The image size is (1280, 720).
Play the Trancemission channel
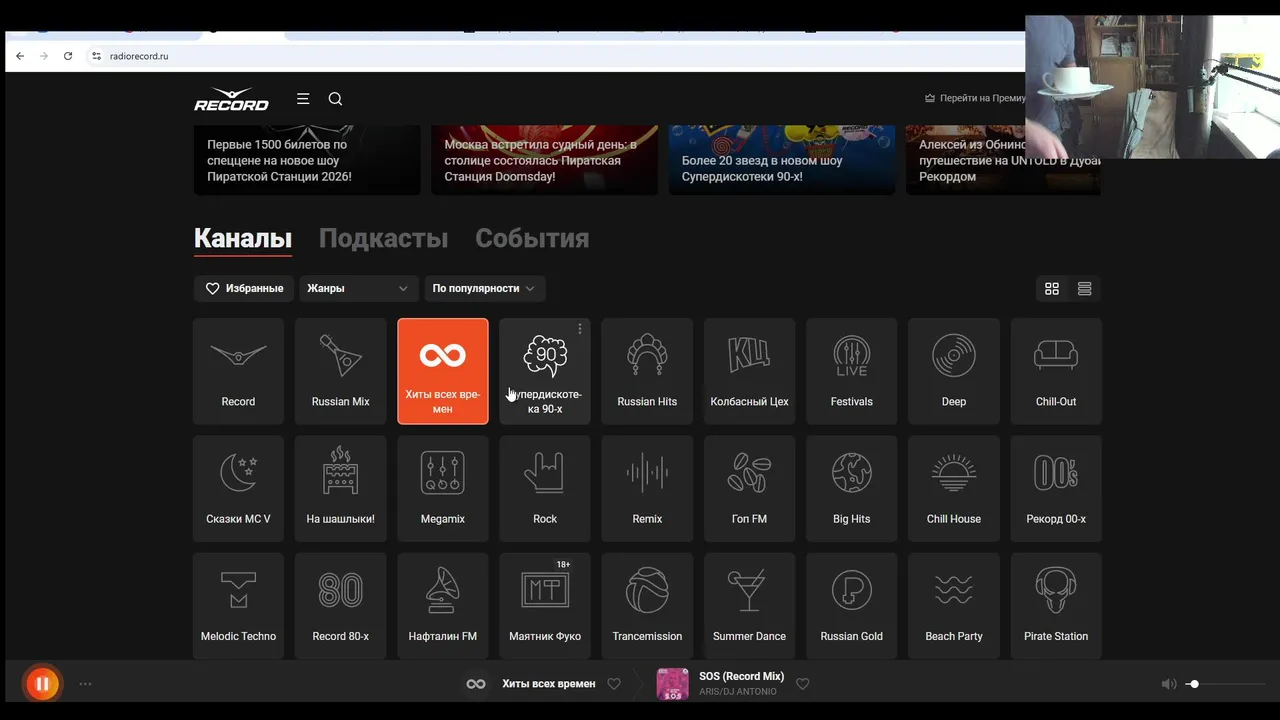[647, 605]
